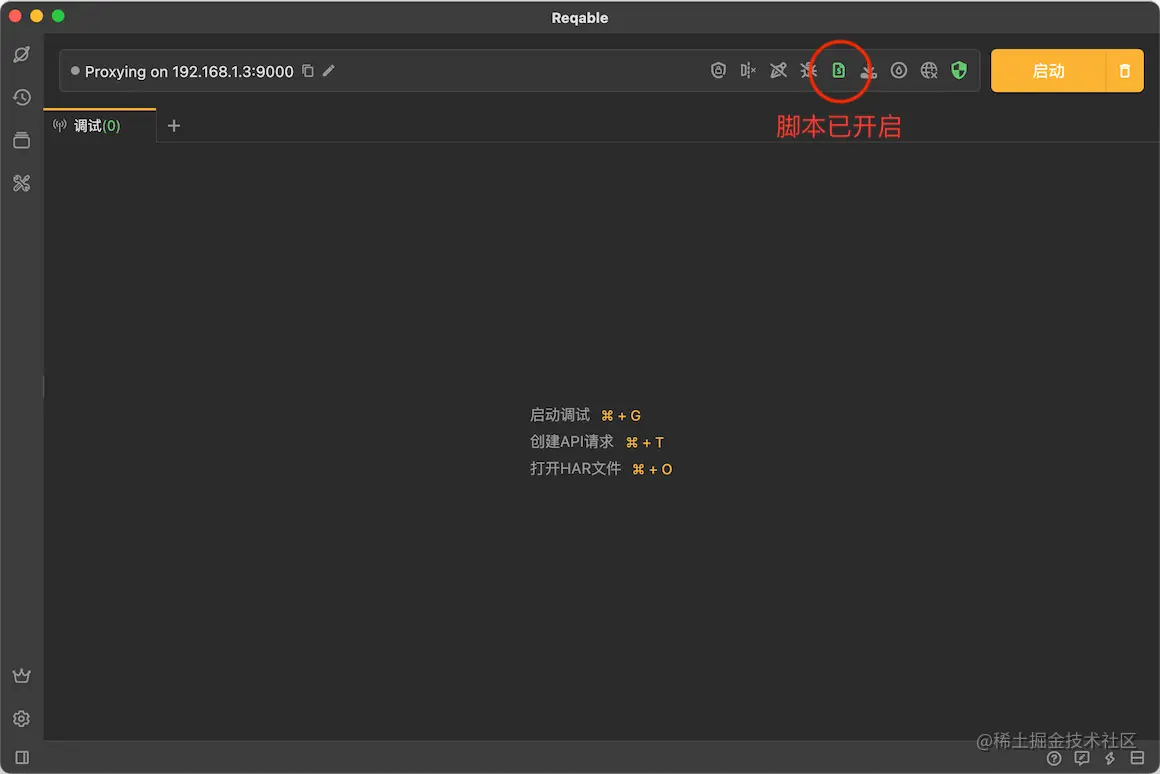Open the script settings via green script icon
1160x774 pixels.
coord(838,70)
